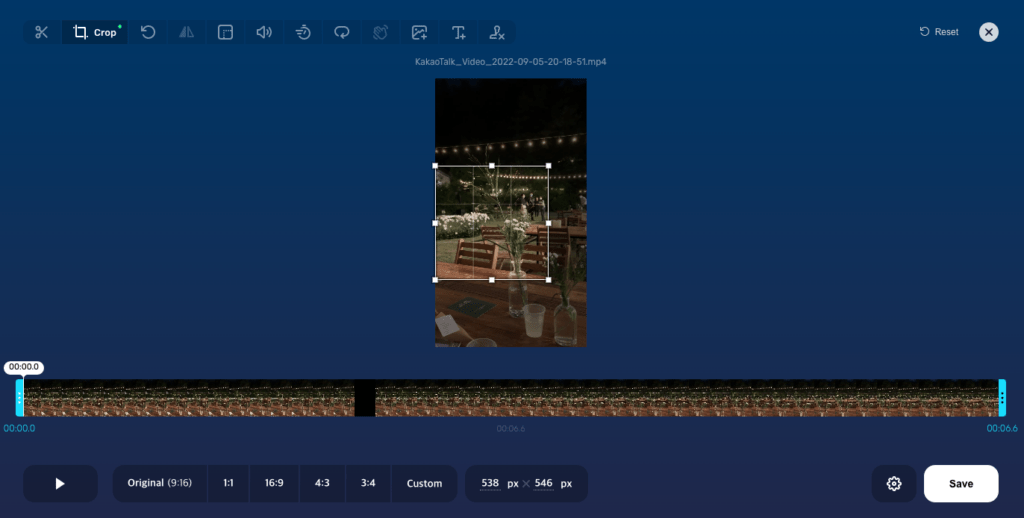The image size is (1024, 518).
Task: Close the editor with X button
Action: tap(989, 32)
